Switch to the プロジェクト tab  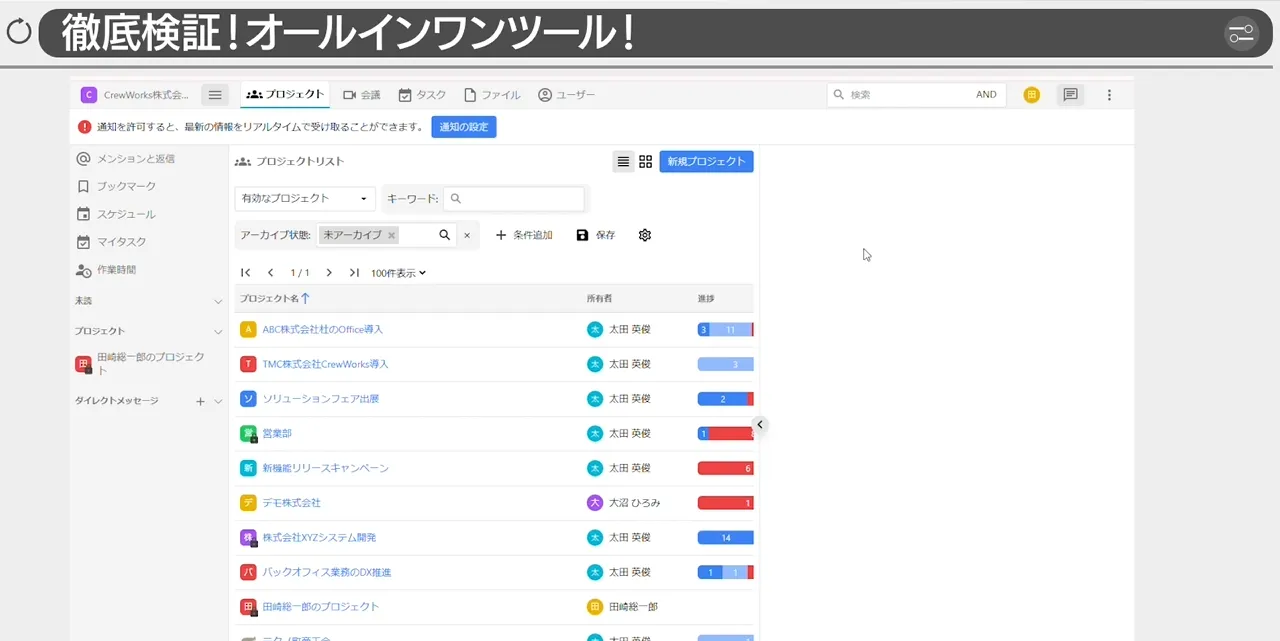pos(283,94)
